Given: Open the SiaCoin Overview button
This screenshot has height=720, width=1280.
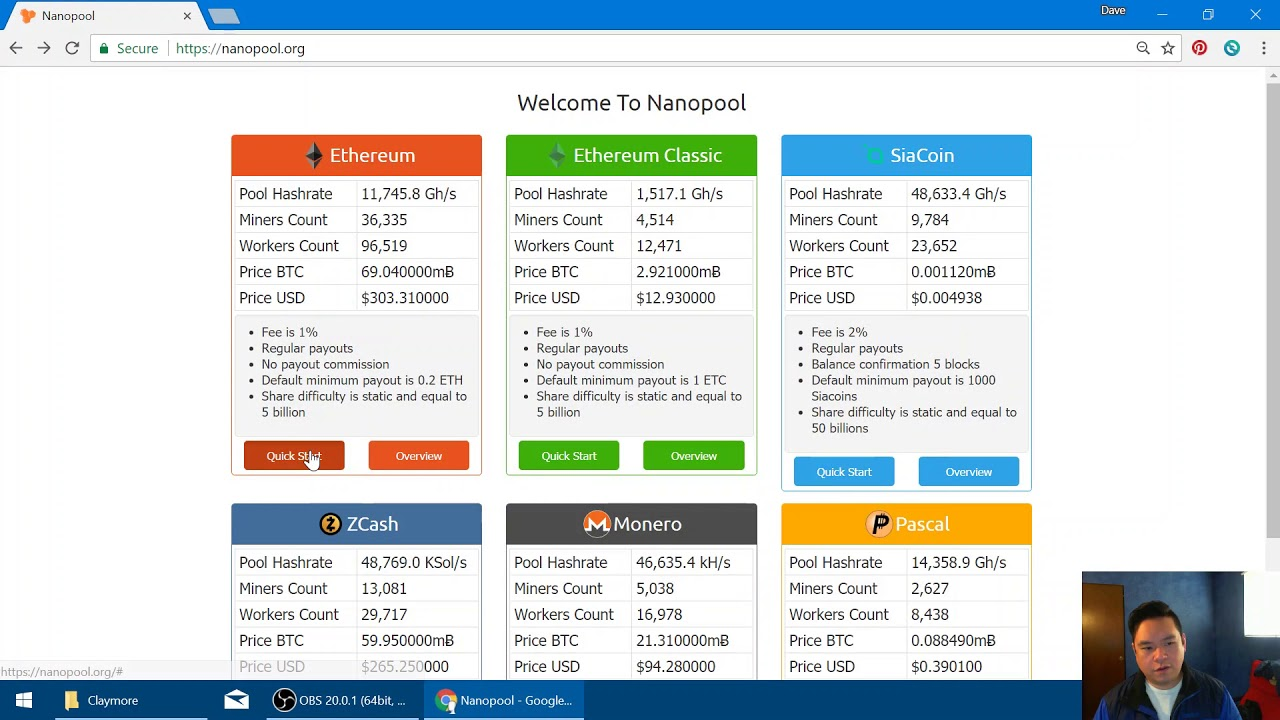Looking at the screenshot, I should pos(968,472).
